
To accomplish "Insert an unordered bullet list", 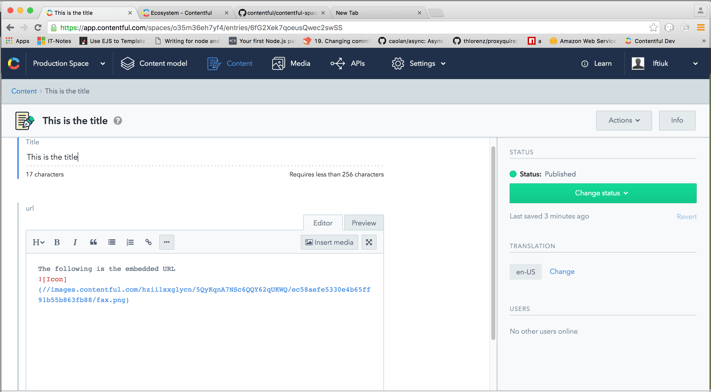I will (112, 242).
